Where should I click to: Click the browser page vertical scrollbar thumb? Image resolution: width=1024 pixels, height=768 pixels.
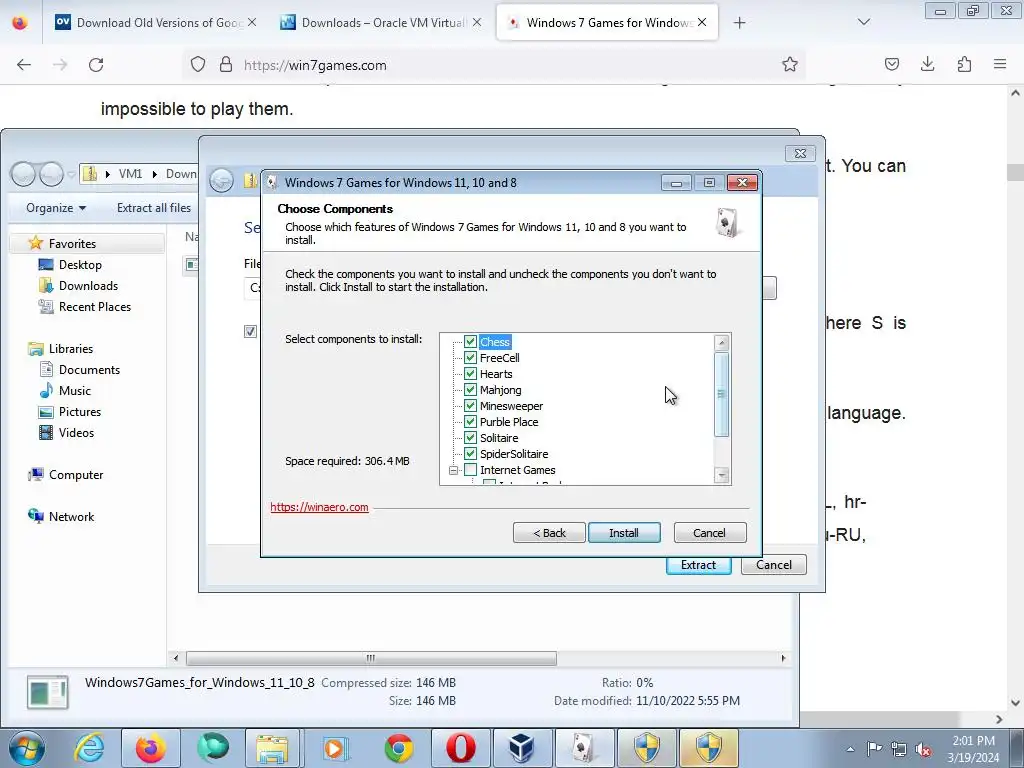[x=1015, y=172]
